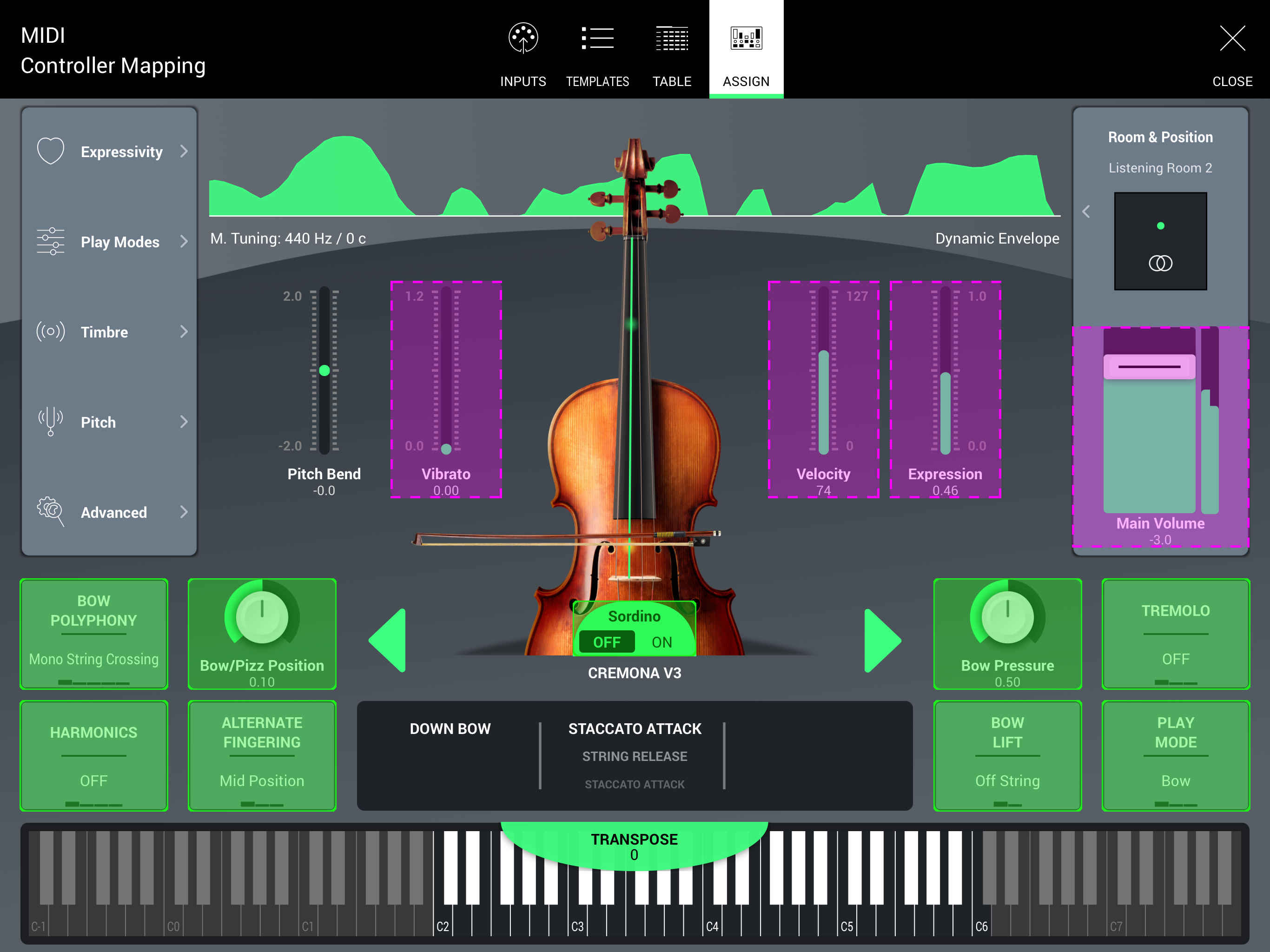The image size is (1270, 952).
Task: Collapse Room & Position panel with left chevron
Action: pyautogui.click(x=1086, y=212)
